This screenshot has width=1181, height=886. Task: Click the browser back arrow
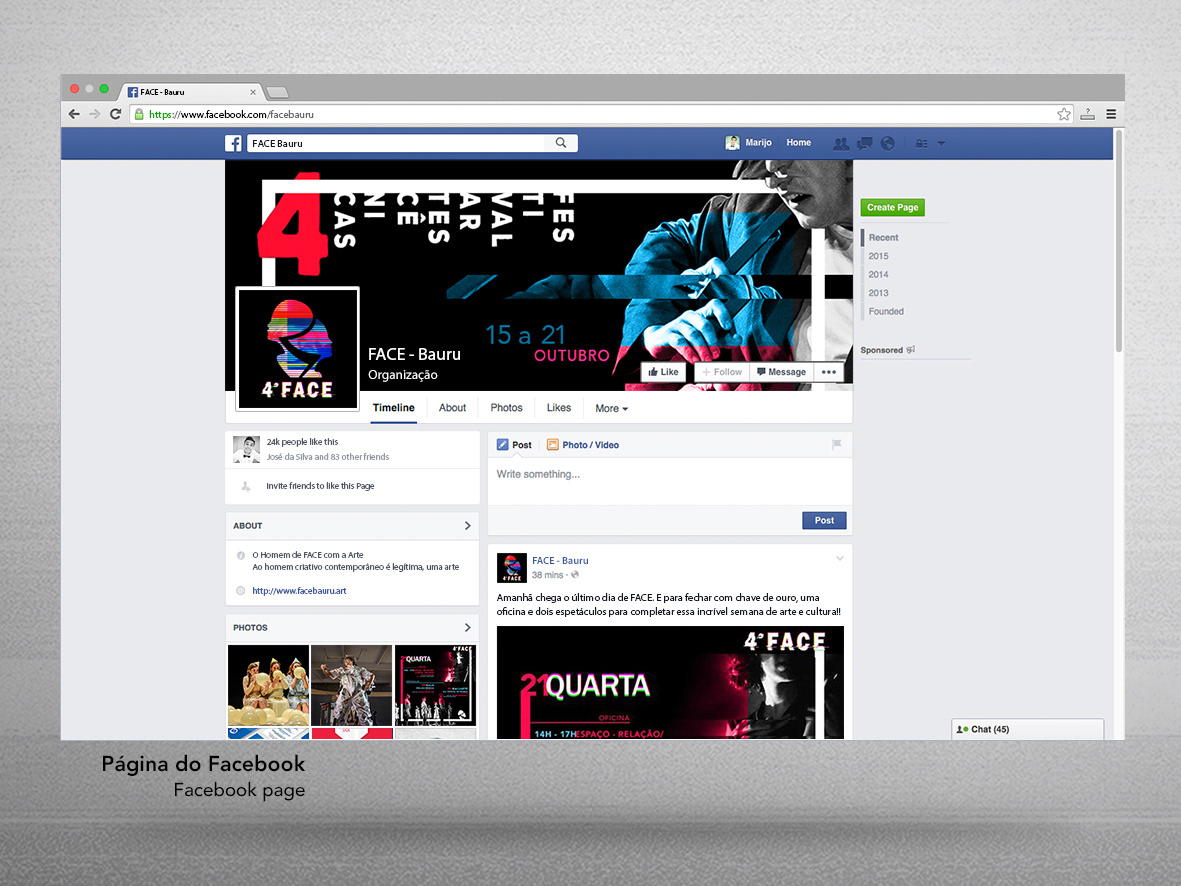74,115
